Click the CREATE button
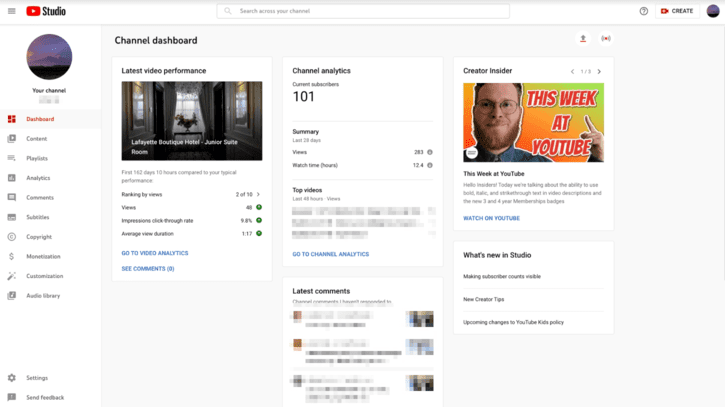 [x=677, y=11]
